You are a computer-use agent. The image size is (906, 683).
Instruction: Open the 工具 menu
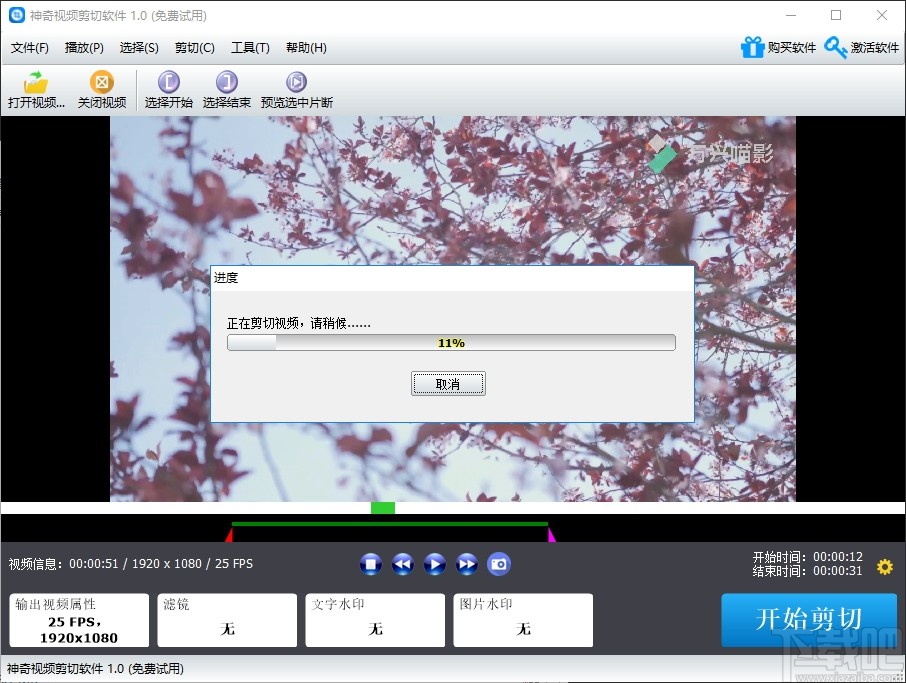(250, 47)
